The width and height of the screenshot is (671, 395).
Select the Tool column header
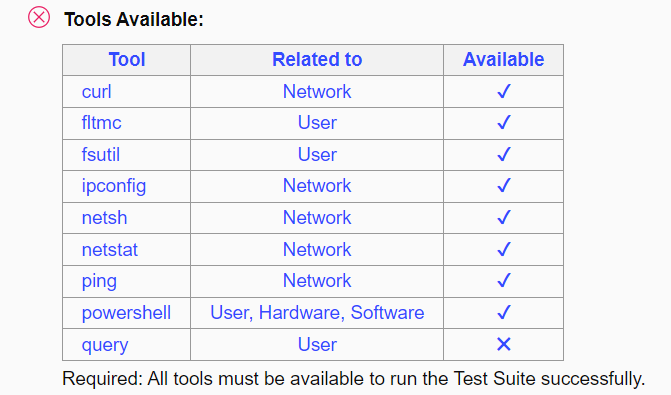tap(127, 59)
